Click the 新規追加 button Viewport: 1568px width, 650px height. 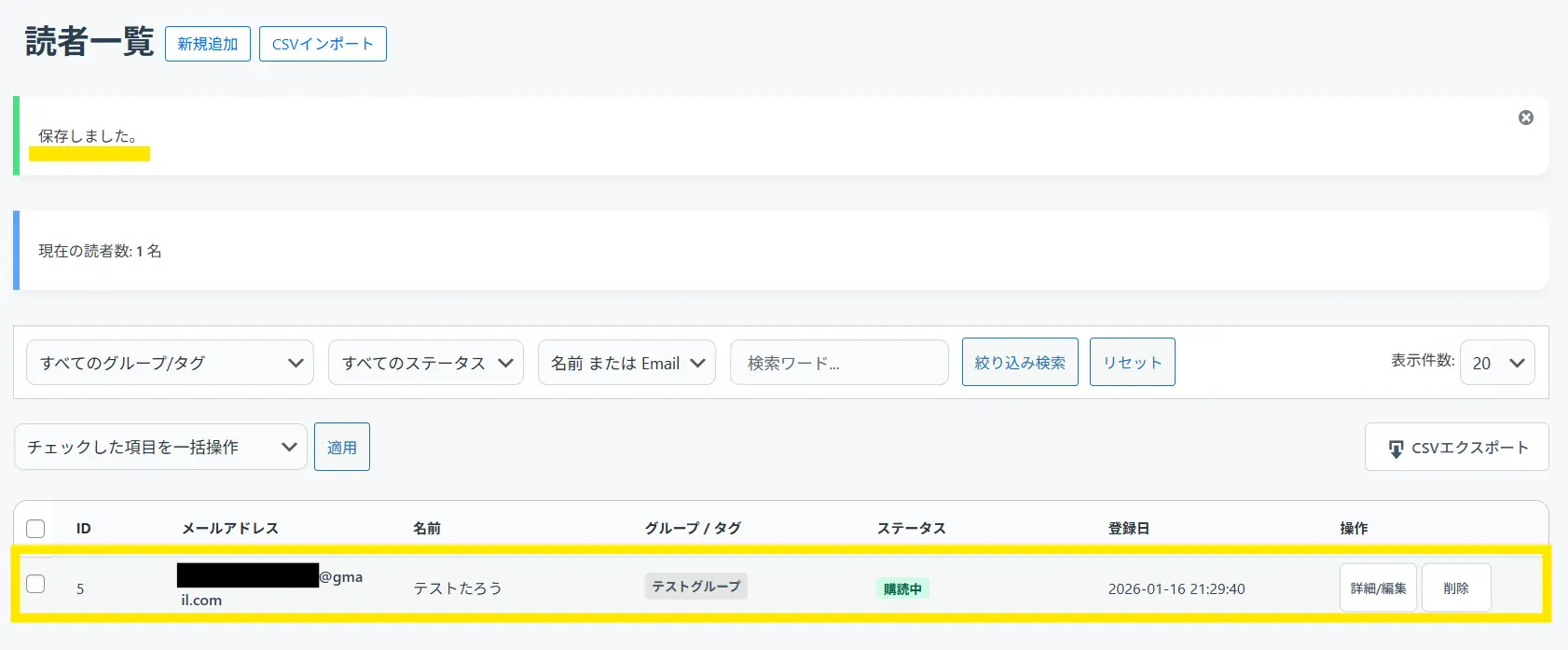pyautogui.click(x=208, y=44)
